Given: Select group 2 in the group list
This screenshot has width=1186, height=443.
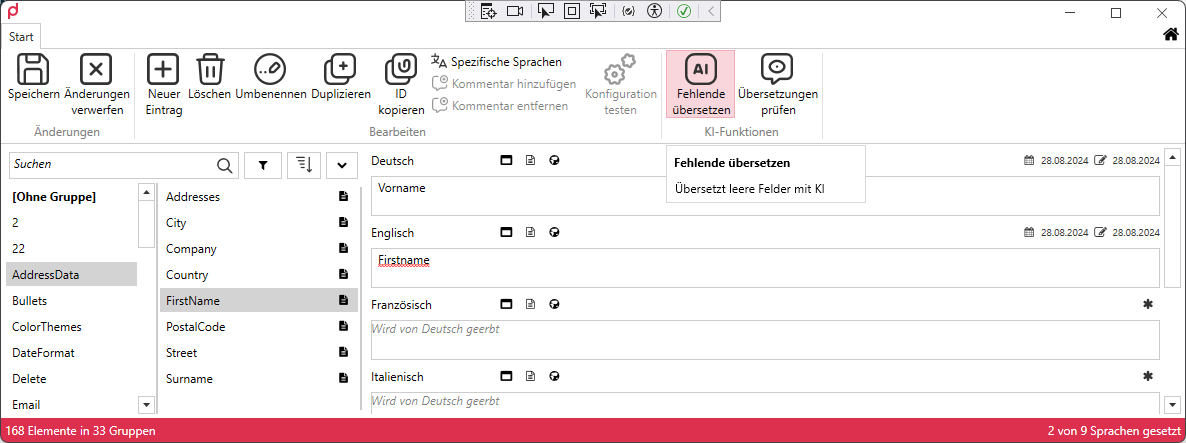Looking at the screenshot, I should pos(71,223).
